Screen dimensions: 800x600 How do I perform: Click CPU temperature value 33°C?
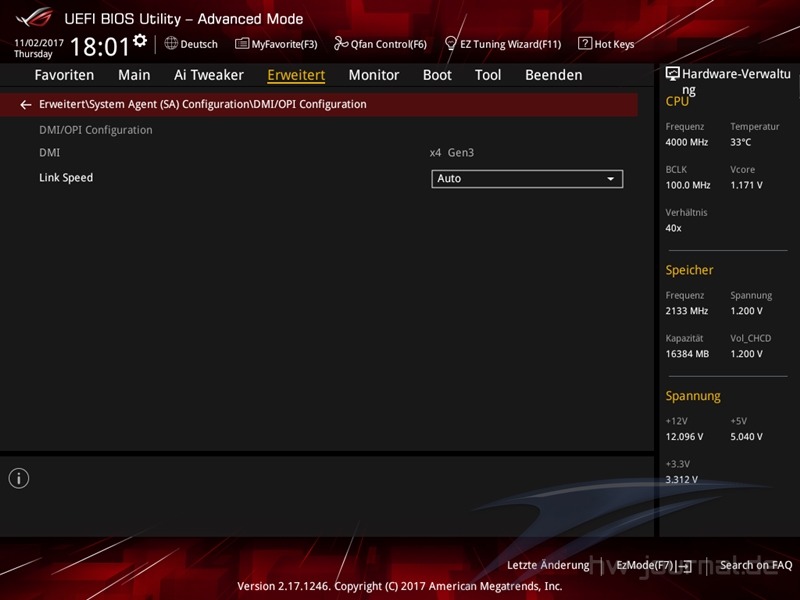pyautogui.click(x=740, y=142)
